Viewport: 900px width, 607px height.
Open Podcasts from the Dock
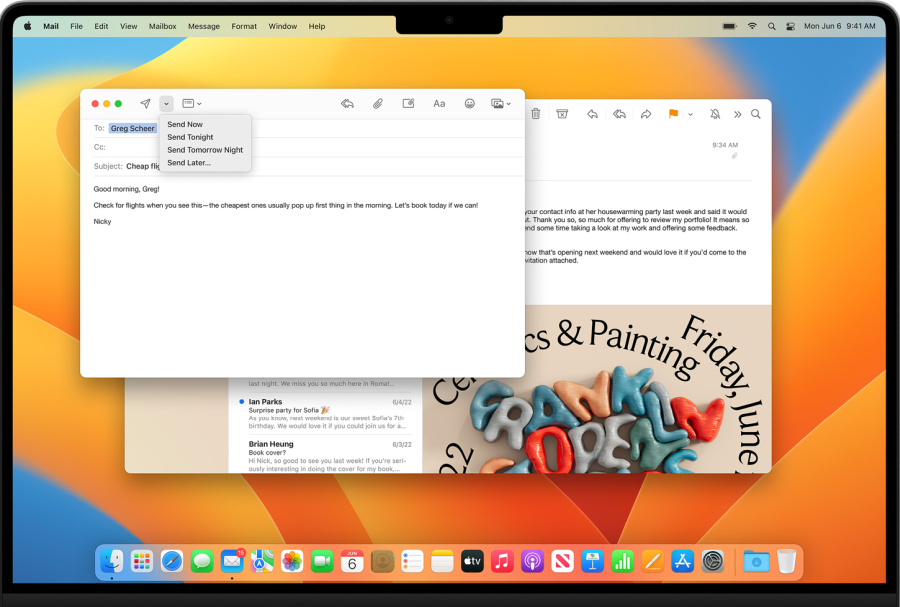tap(532, 561)
